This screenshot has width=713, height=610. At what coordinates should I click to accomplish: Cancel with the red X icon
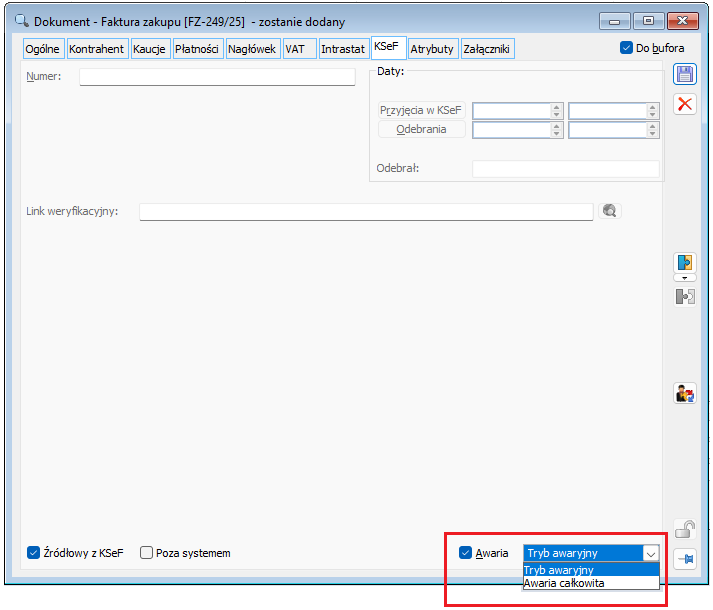tap(684, 104)
